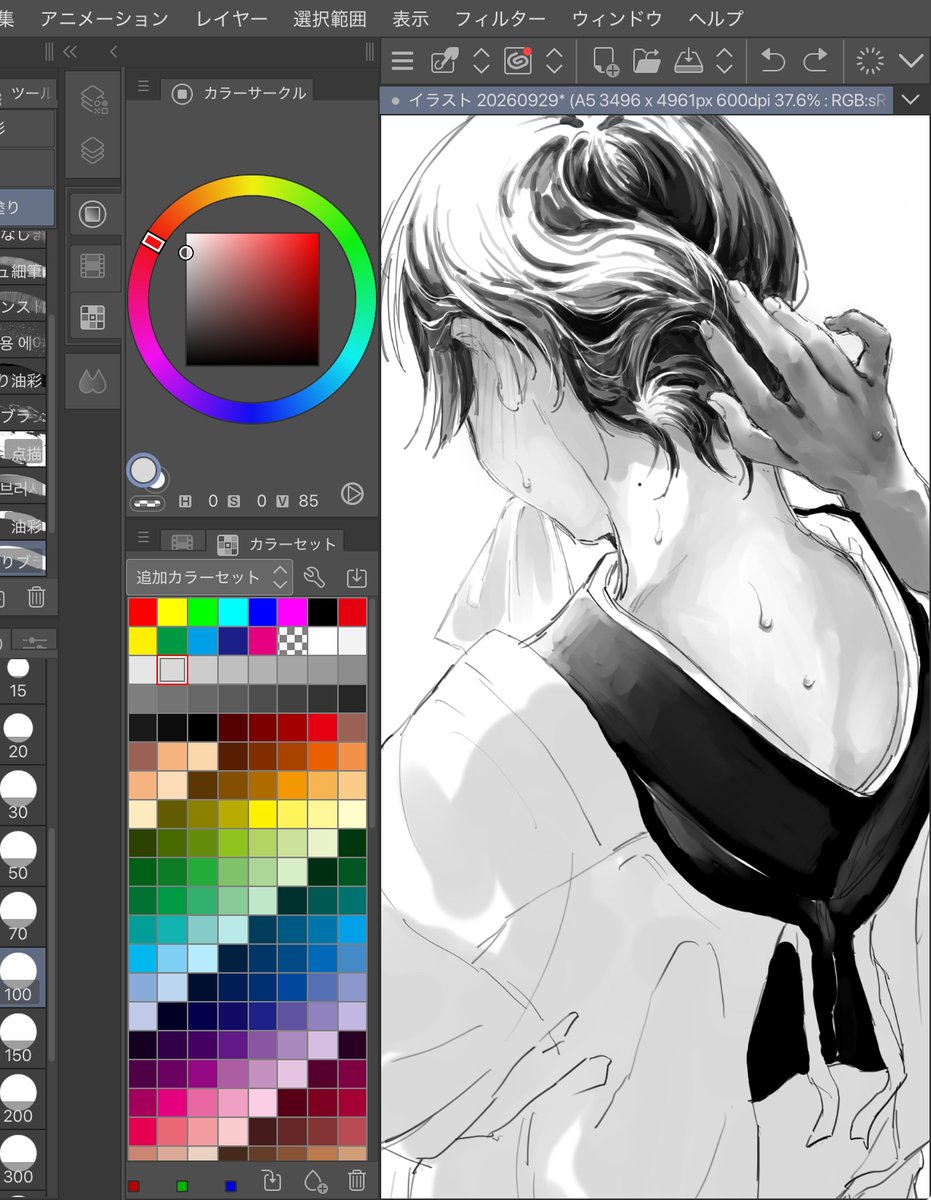The height and width of the screenshot is (1200, 931).
Task: Open the レイヤー menu
Action: tap(231, 18)
